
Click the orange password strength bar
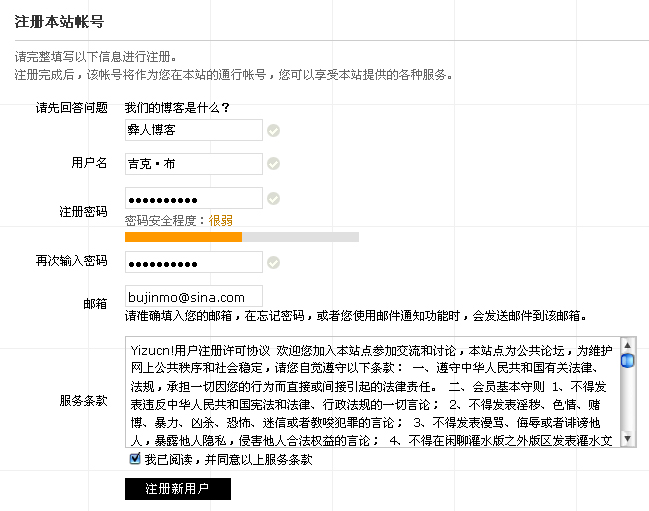[x=183, y=237]
